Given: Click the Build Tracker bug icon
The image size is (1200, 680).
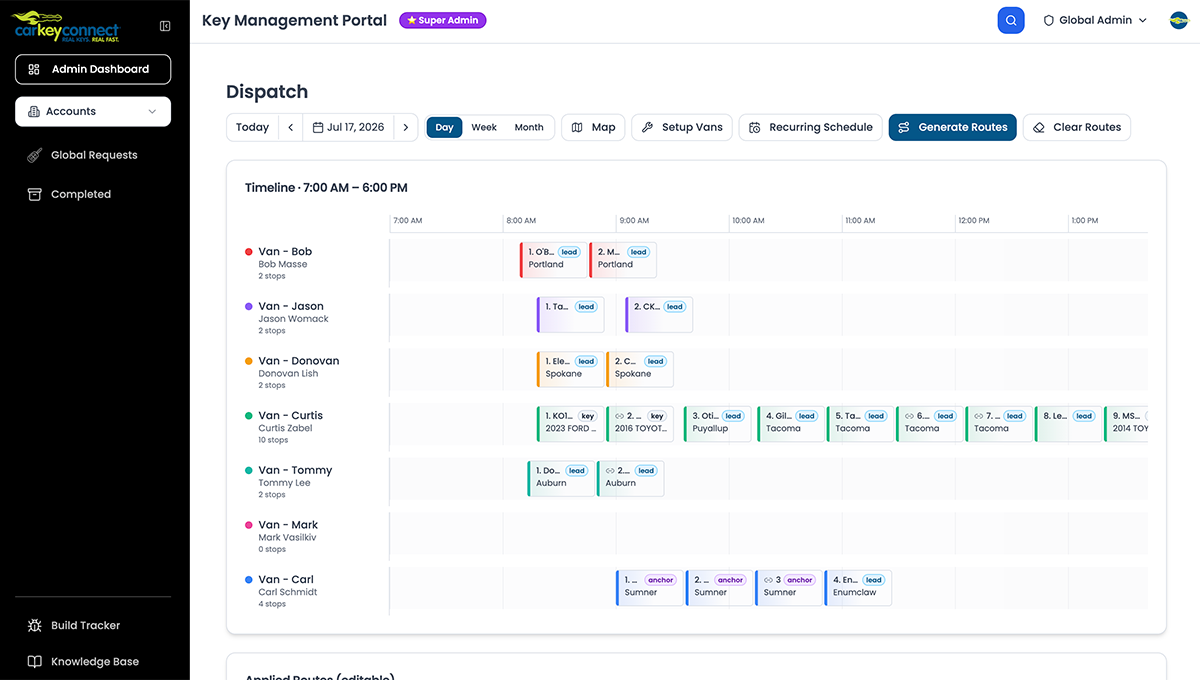Looking at the screenshot, I should tap(34, 625).
